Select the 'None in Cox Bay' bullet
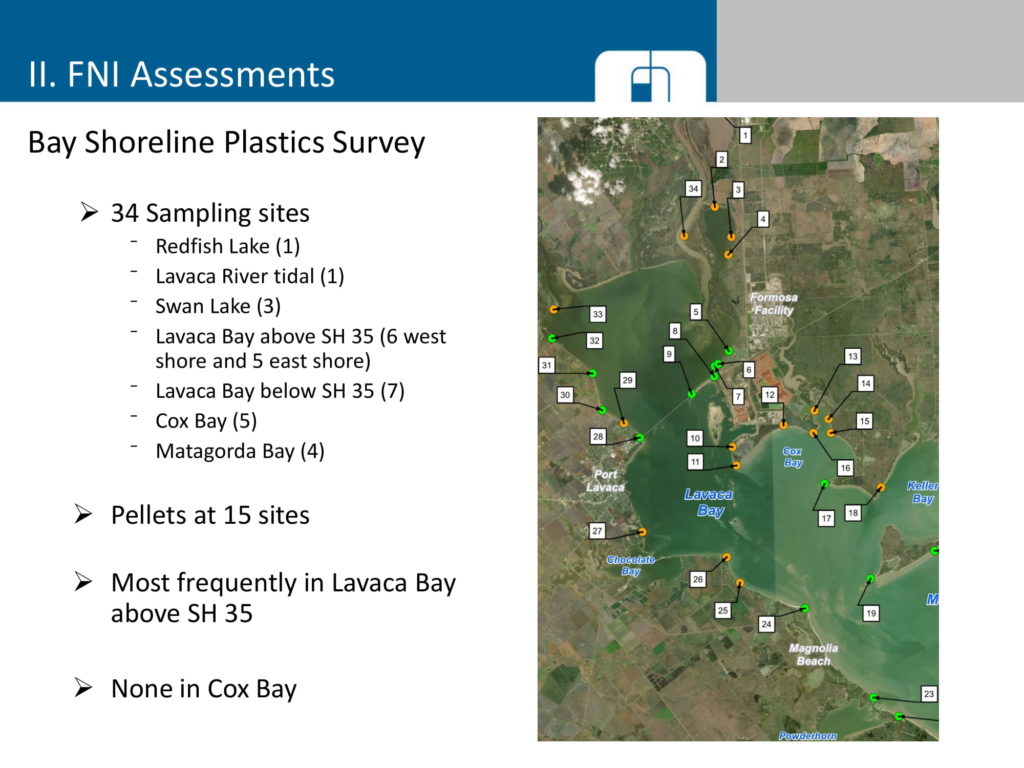The image size is (1024, 768). click(203, 689)
